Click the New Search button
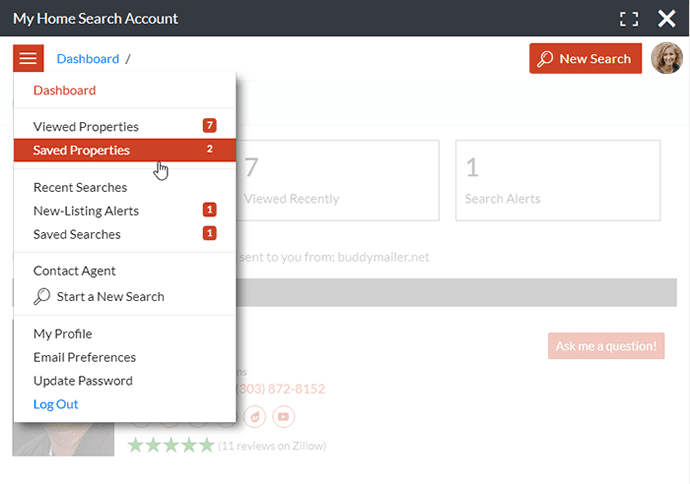690x484 pixels. click(x=585, y=58)
